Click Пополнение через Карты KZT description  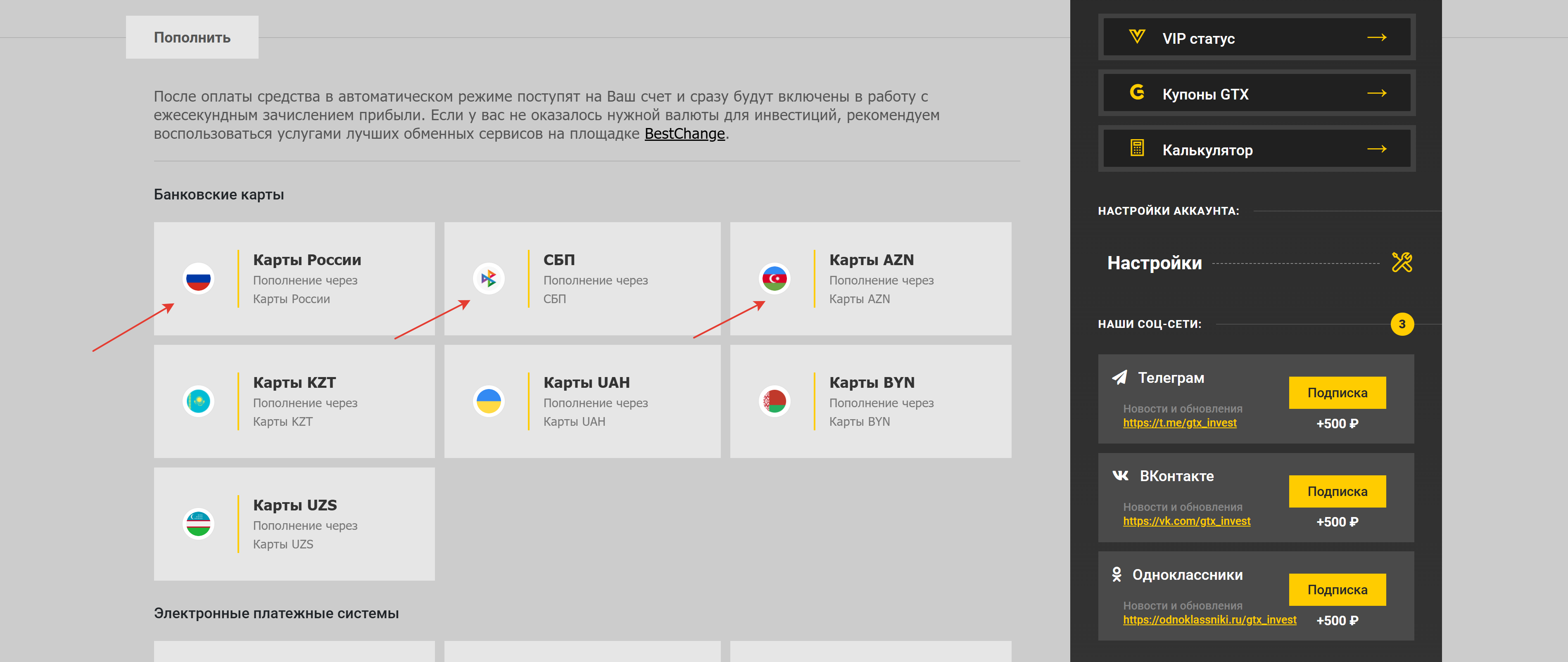(305, 413)
